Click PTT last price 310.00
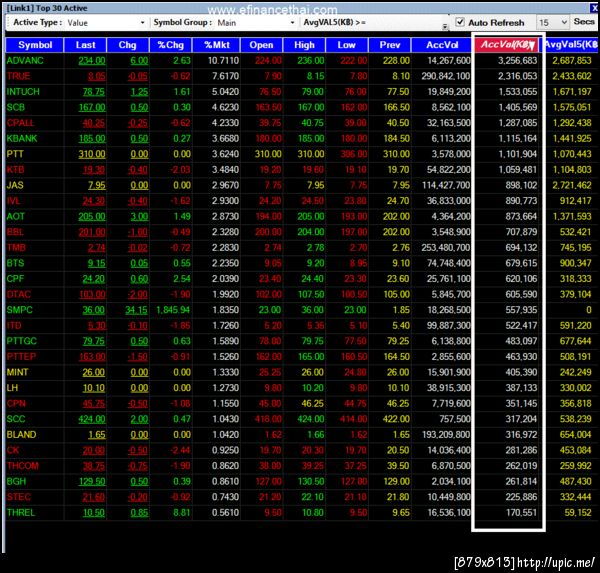This screenshot has width=600, height=573. [x=92, y=155]
